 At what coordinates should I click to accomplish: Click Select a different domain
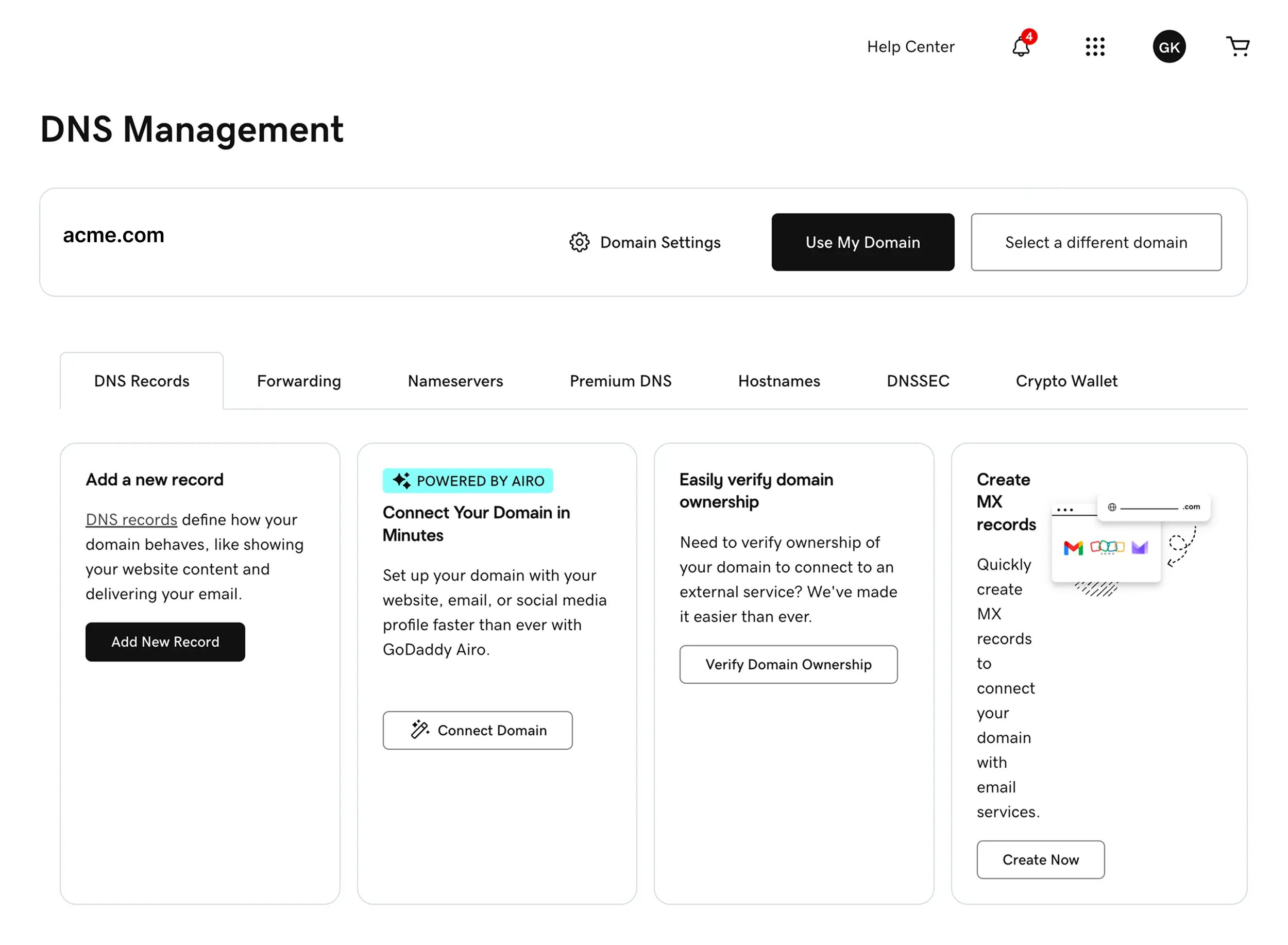pyautogui.click(x=1096, y=243)
